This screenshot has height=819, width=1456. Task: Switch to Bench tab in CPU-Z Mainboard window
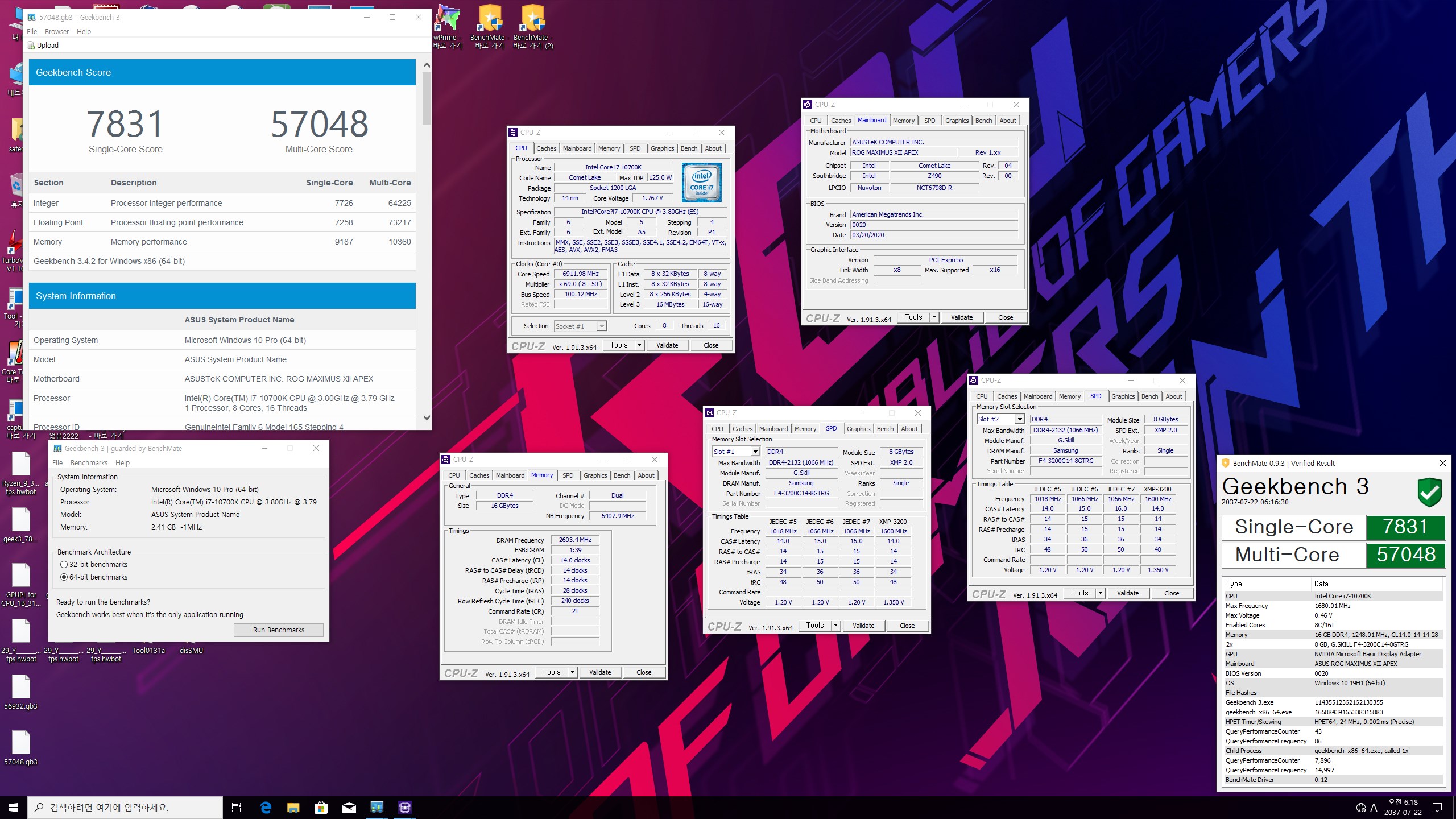[x=983, y=121]
